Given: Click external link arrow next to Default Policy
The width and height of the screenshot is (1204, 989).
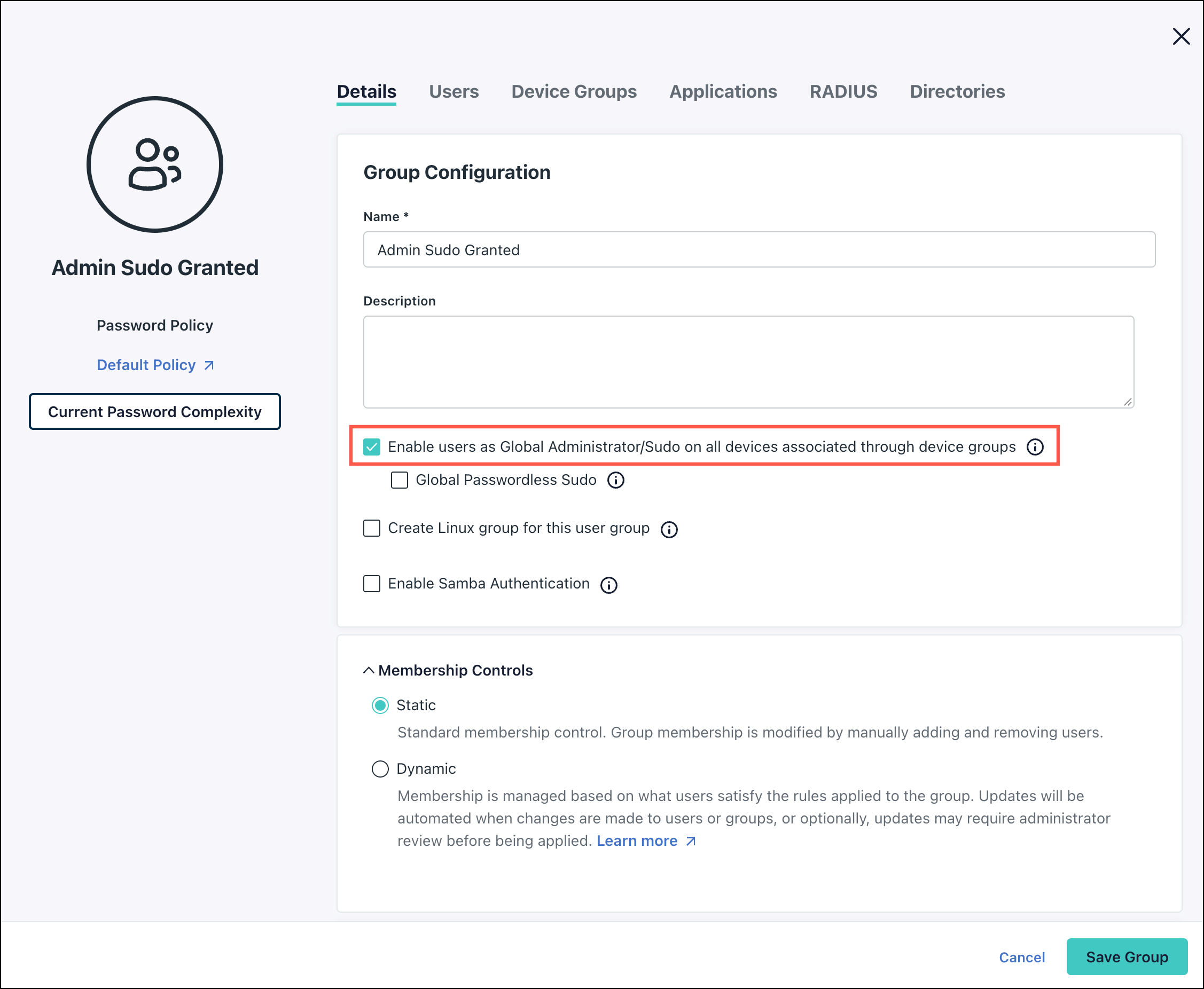Looking at the screenshot, I should [209, 365].
